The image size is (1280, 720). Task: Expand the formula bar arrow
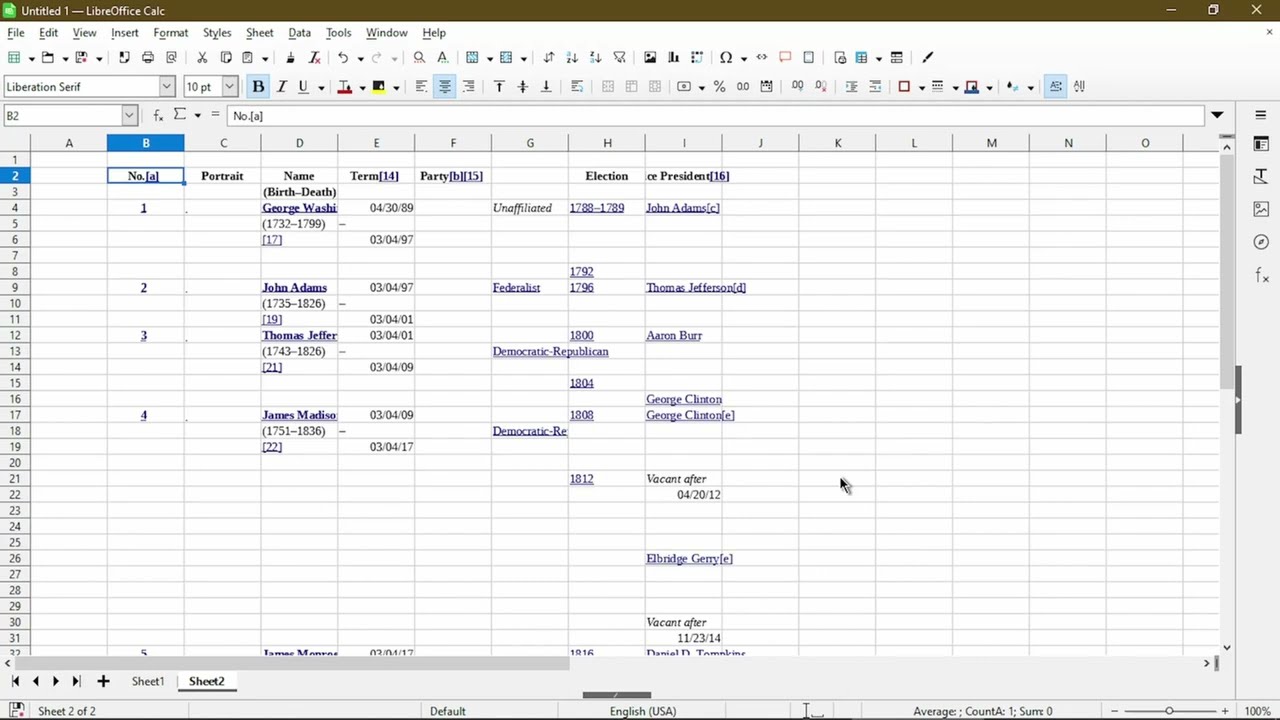(x=1217, y=115)
